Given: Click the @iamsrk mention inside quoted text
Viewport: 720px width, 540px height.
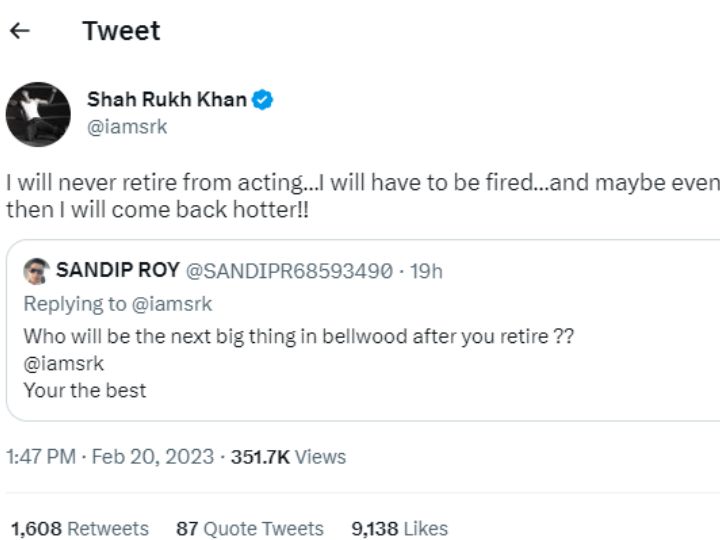Looking at the screenshot, I should tap(63, 364).
